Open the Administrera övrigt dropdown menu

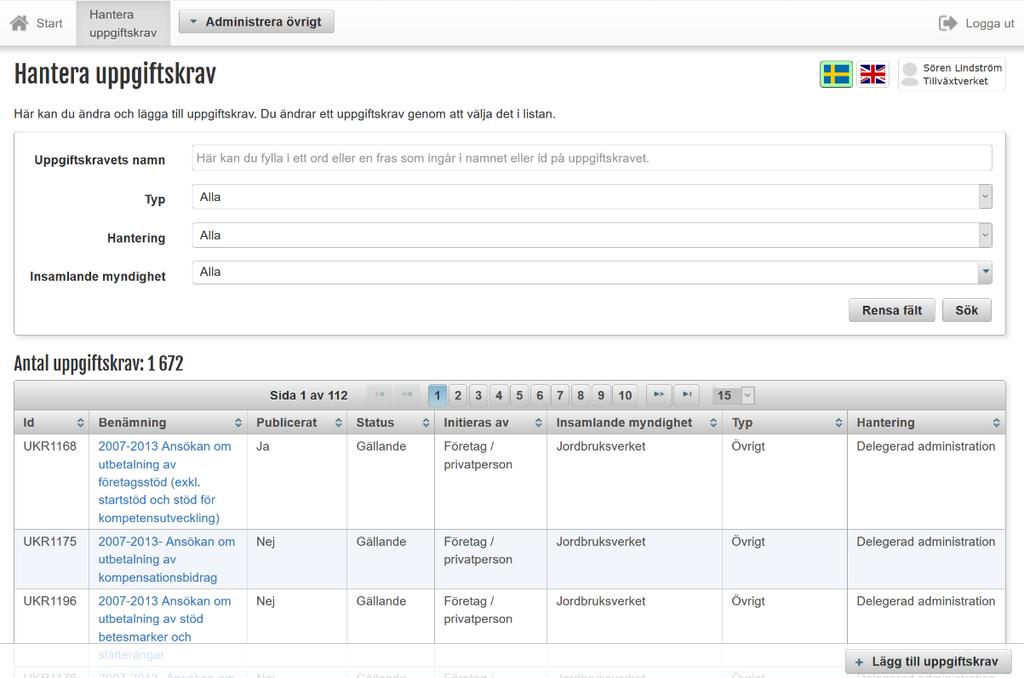(x=256, y=22)
